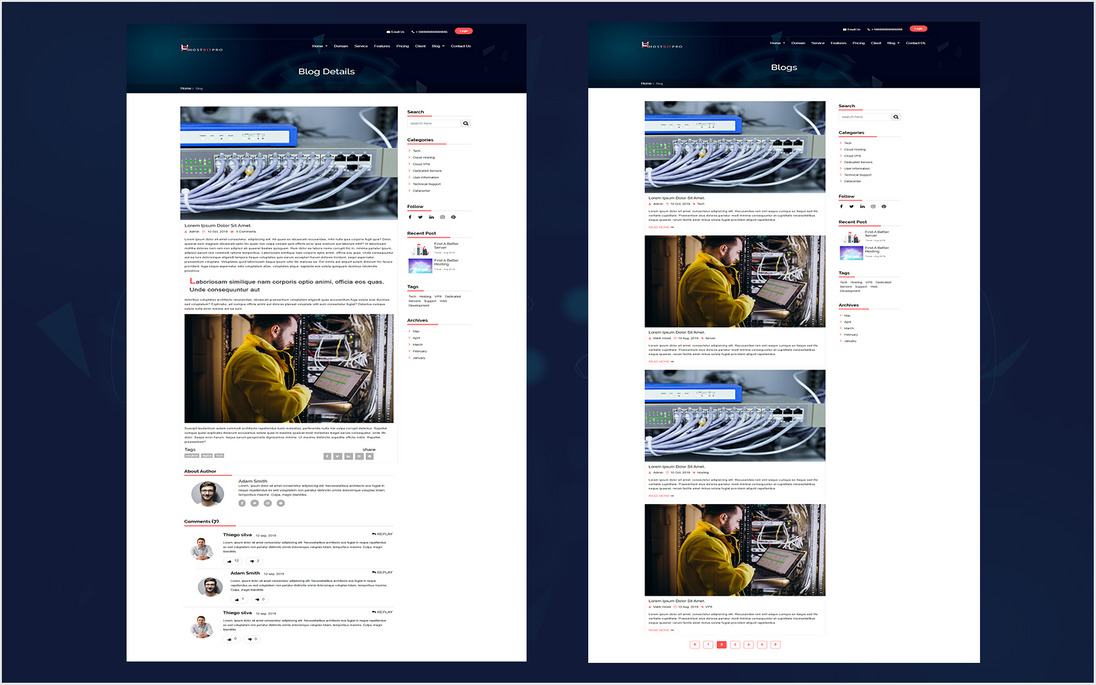Open LinkedIn follow icon on Blog Details page
Image resolution: width=1096 pixels, height=685 pixels.
pos(431,217)
